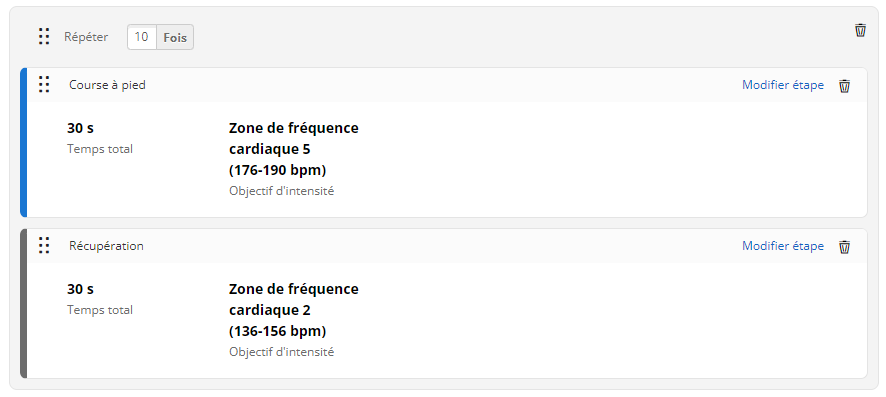Viewport: 886px width, 397px height.
Task: Click the Récupération step drag handle
Action: 44,246
